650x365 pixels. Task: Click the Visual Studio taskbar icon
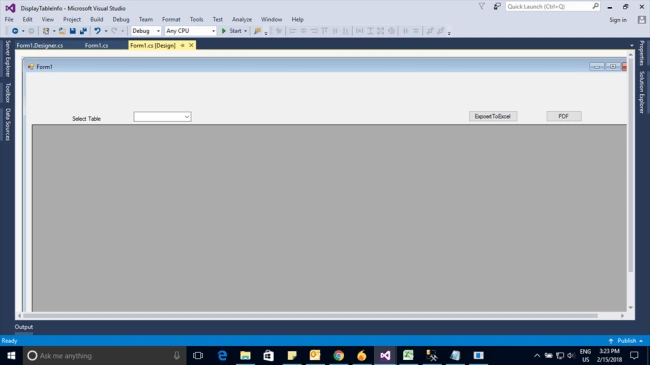click(x=385, y=355)
